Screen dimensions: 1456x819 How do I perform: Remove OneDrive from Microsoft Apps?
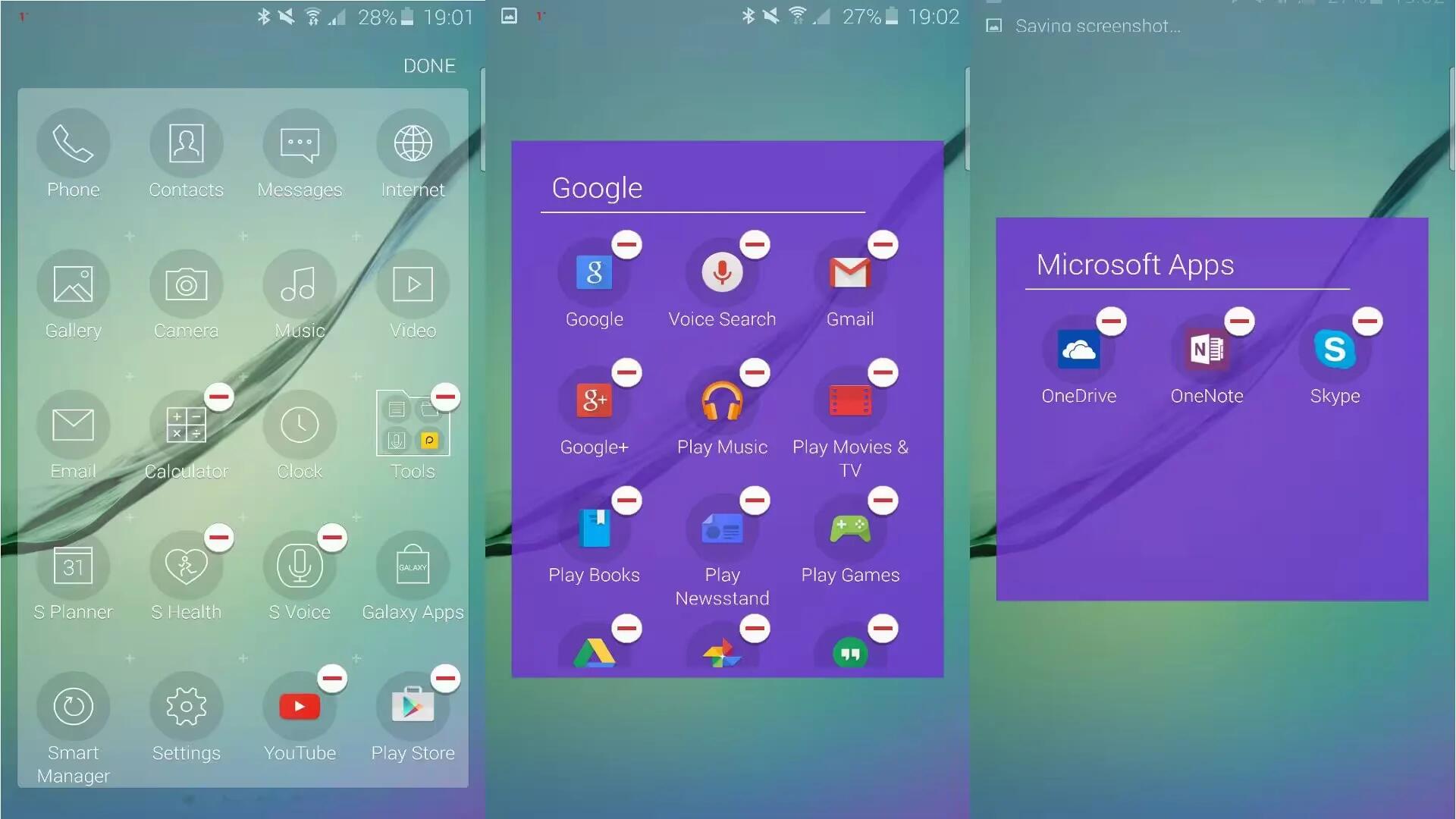[1111, 320]
